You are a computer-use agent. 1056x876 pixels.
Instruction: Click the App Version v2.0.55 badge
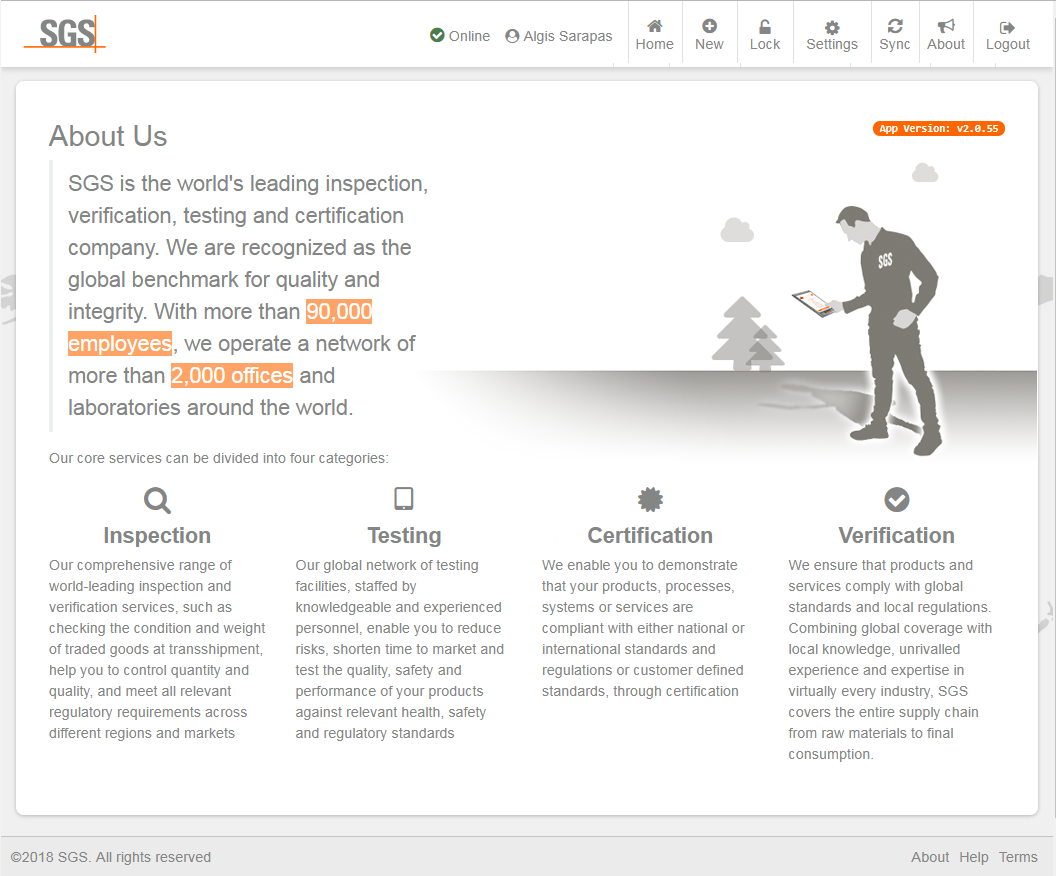pyautogui.click(x=939, y=129)
